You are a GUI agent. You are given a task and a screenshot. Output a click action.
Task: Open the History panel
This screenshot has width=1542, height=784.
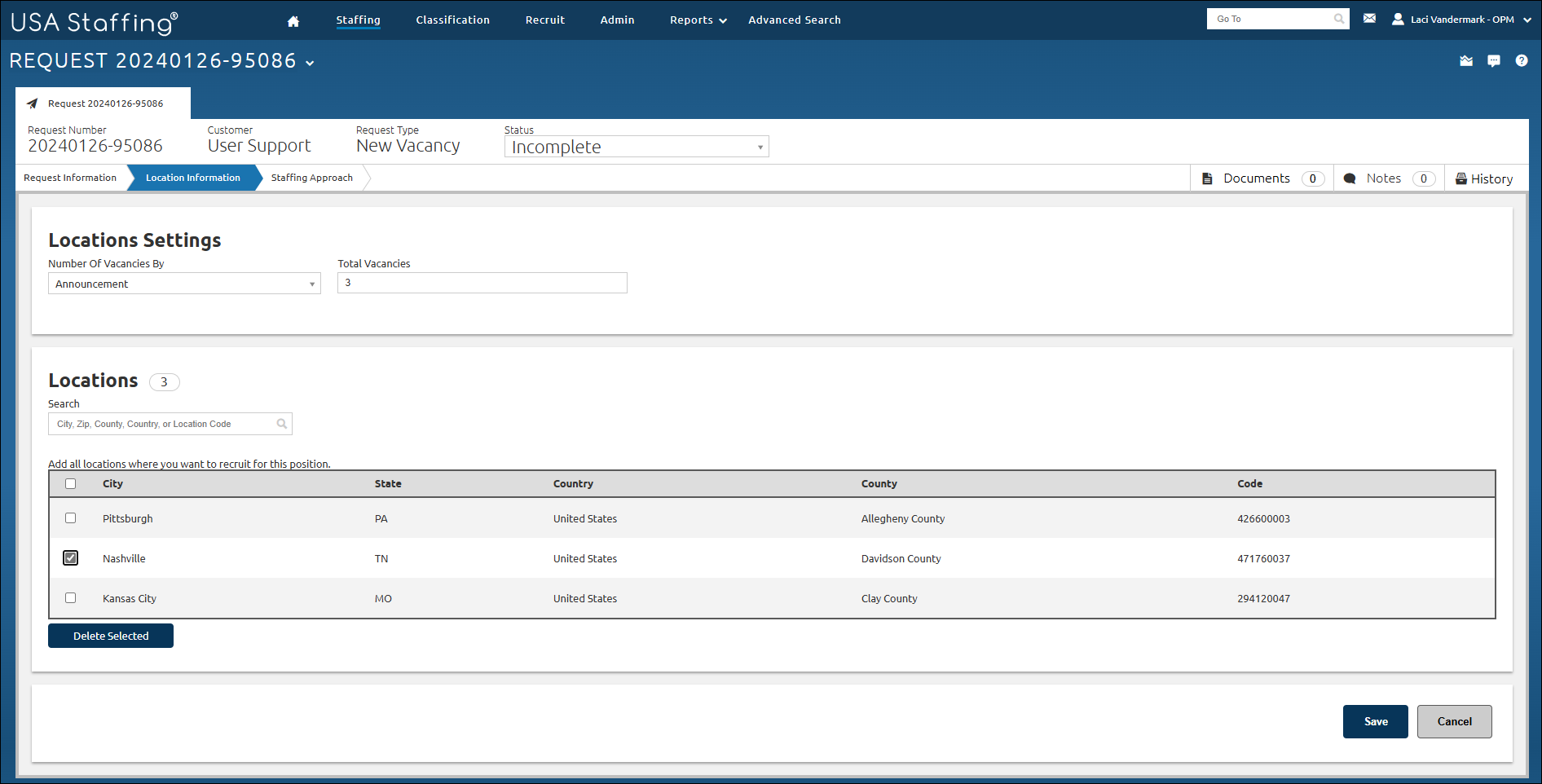tap(1484, 178)
